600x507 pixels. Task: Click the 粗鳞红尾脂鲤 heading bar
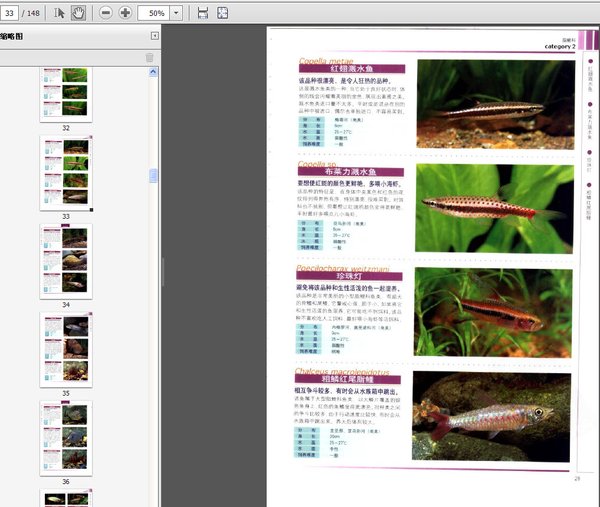[348, 379]
